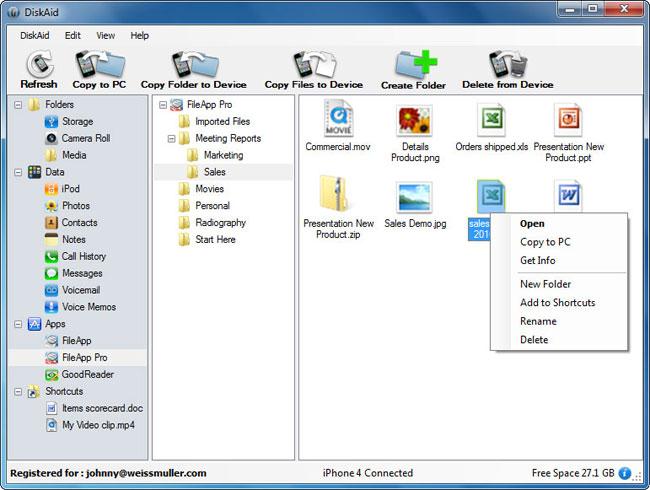Select GoodReader under Apps
This screenshot has height=490, width=650.
(x=87, y=374)
